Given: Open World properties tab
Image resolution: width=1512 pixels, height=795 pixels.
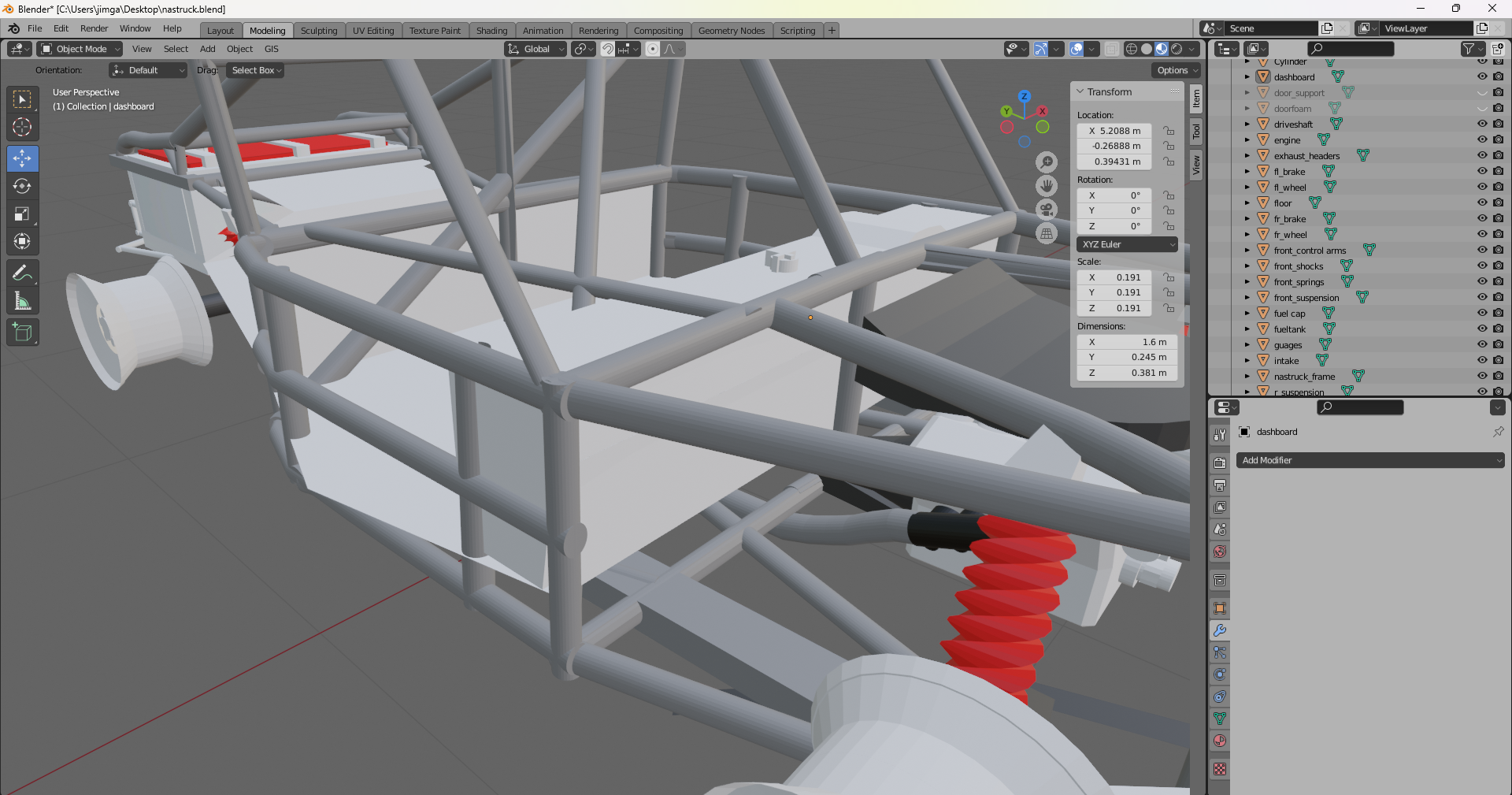Looking at the screenshot, I should [x=1220, y=552].
